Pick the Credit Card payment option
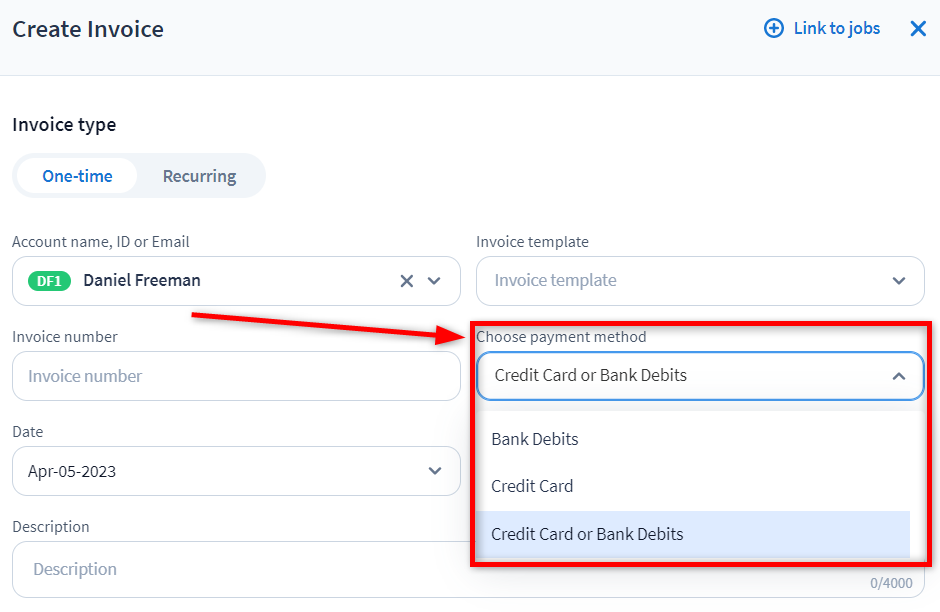Image resolution: width=940 pixels, height=612 pixels. 532,486
